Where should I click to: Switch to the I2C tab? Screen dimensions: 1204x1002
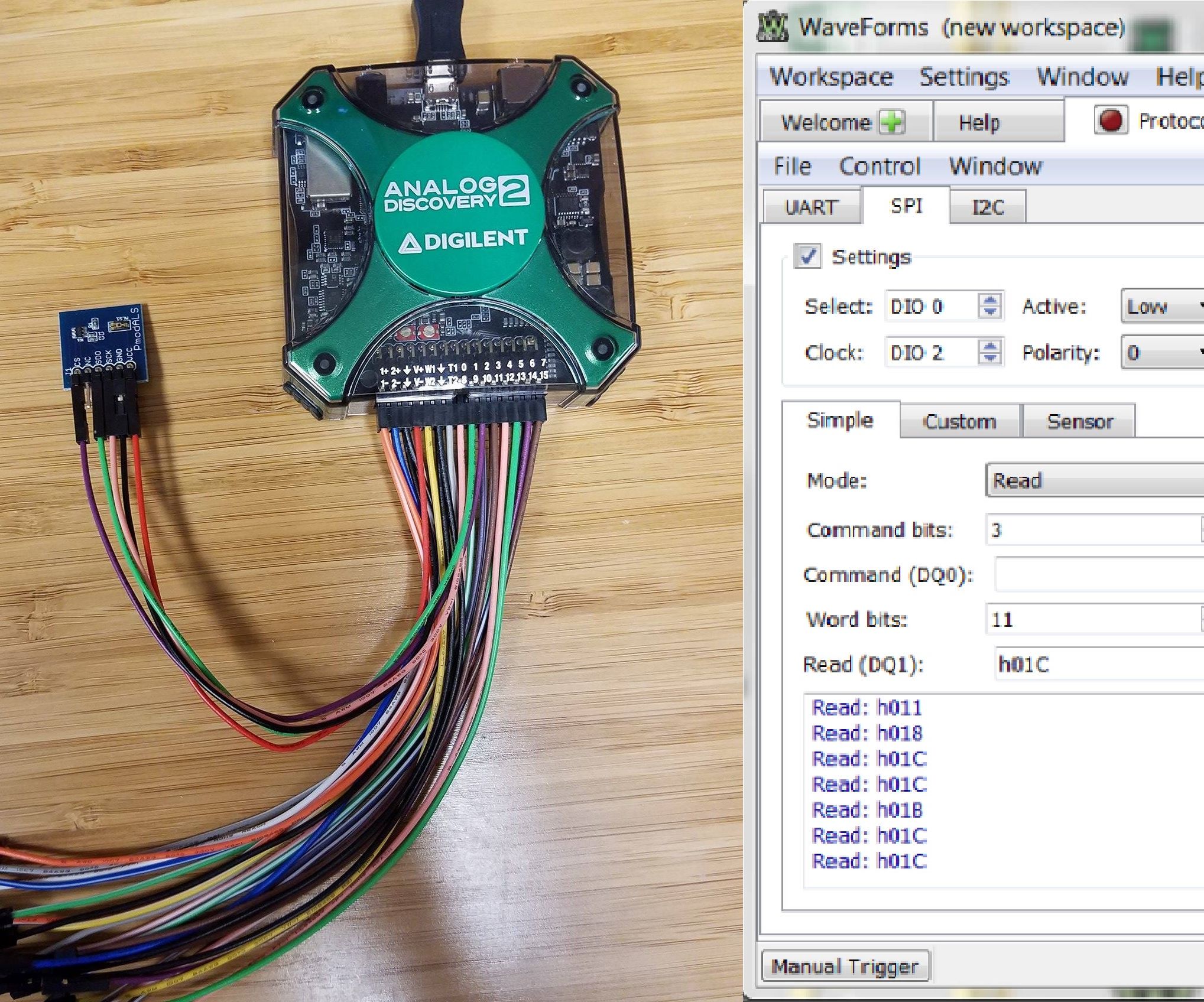pyautogui.click(x=988, y=207)
